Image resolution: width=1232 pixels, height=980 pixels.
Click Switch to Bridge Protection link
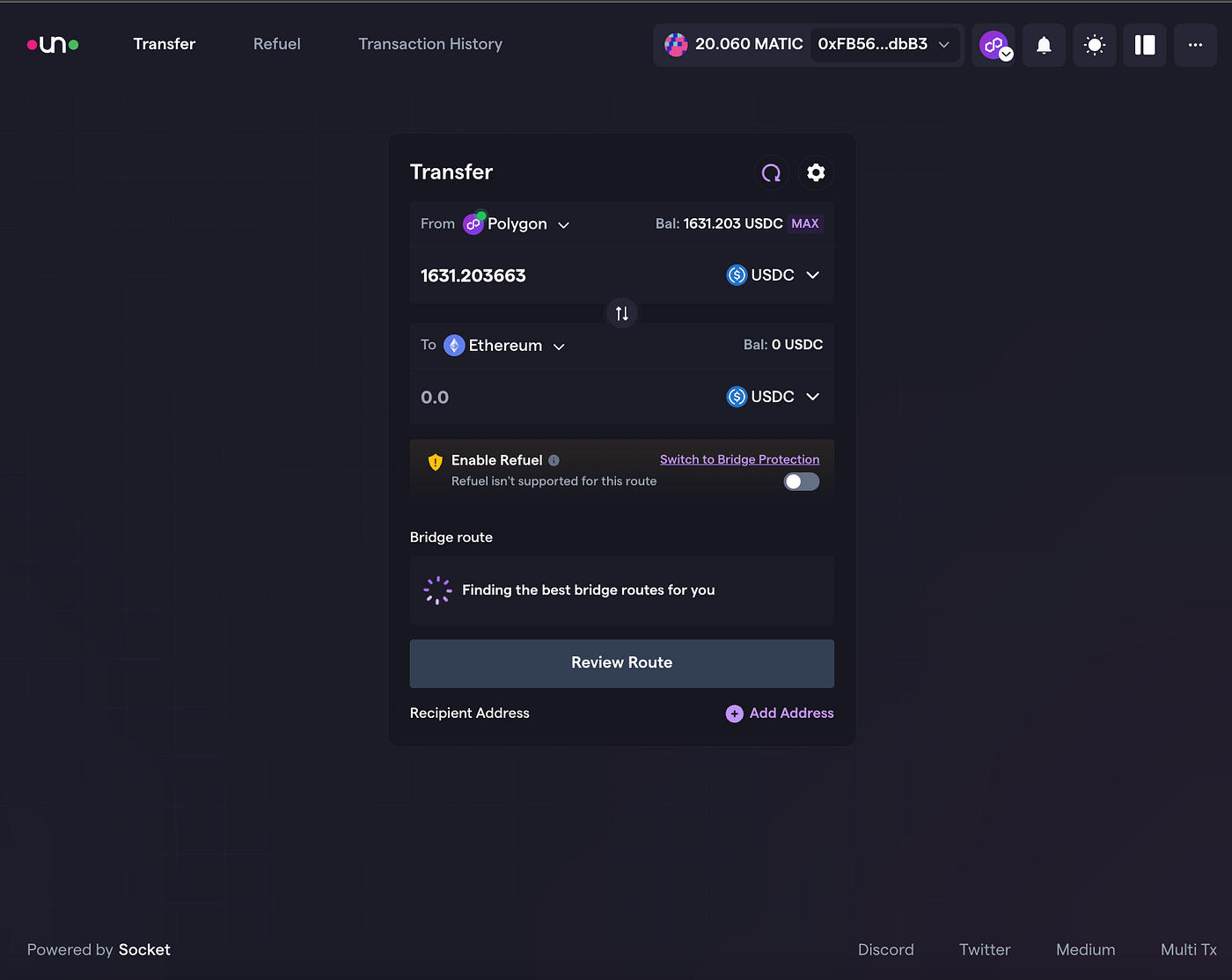click(739, 459)
